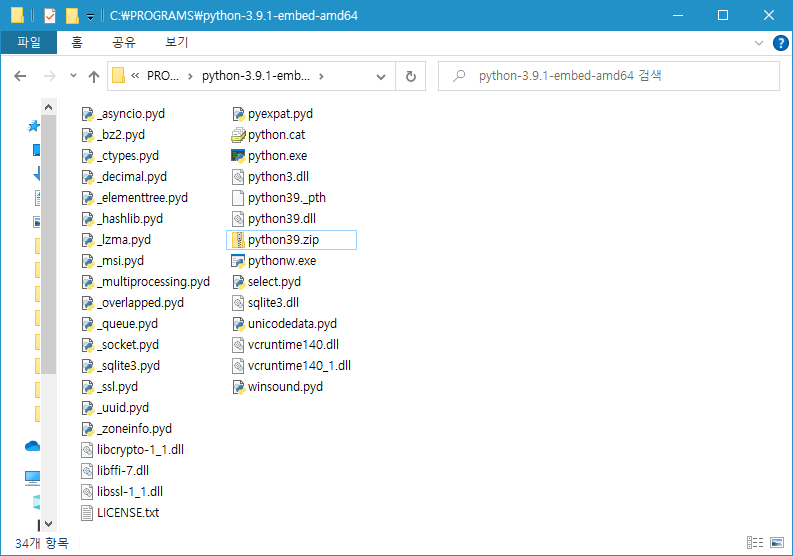Click the _ssl.pyd file icon
The width and height of the screenshot is (793, 556).
(87, 387)
